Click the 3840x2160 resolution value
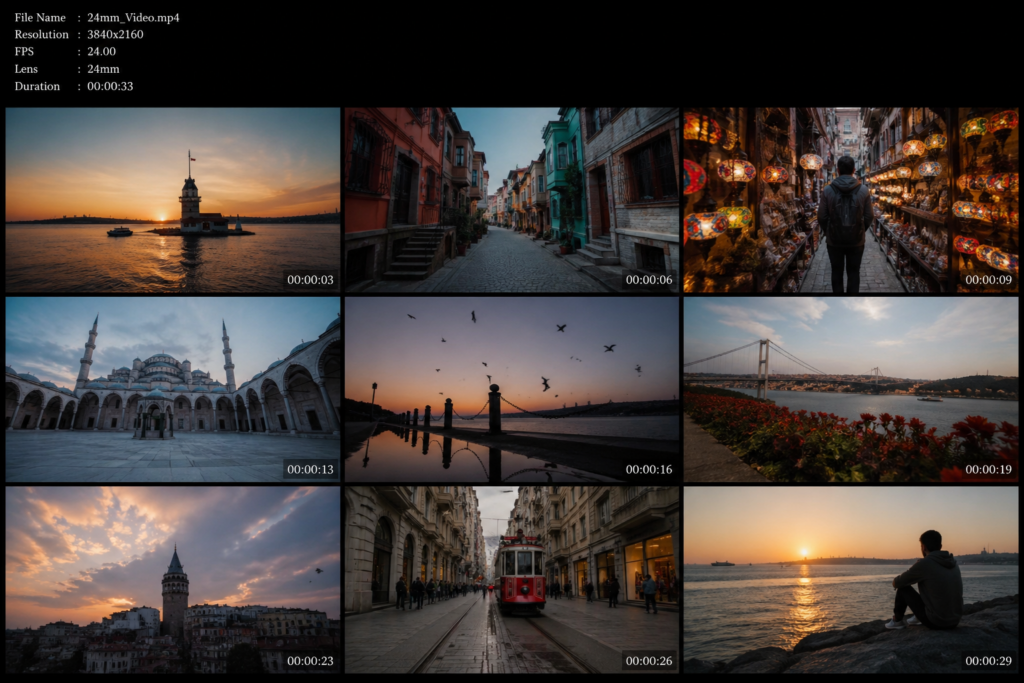The width and height of the screenshot is (1024, 683). [x=115, y=35]
